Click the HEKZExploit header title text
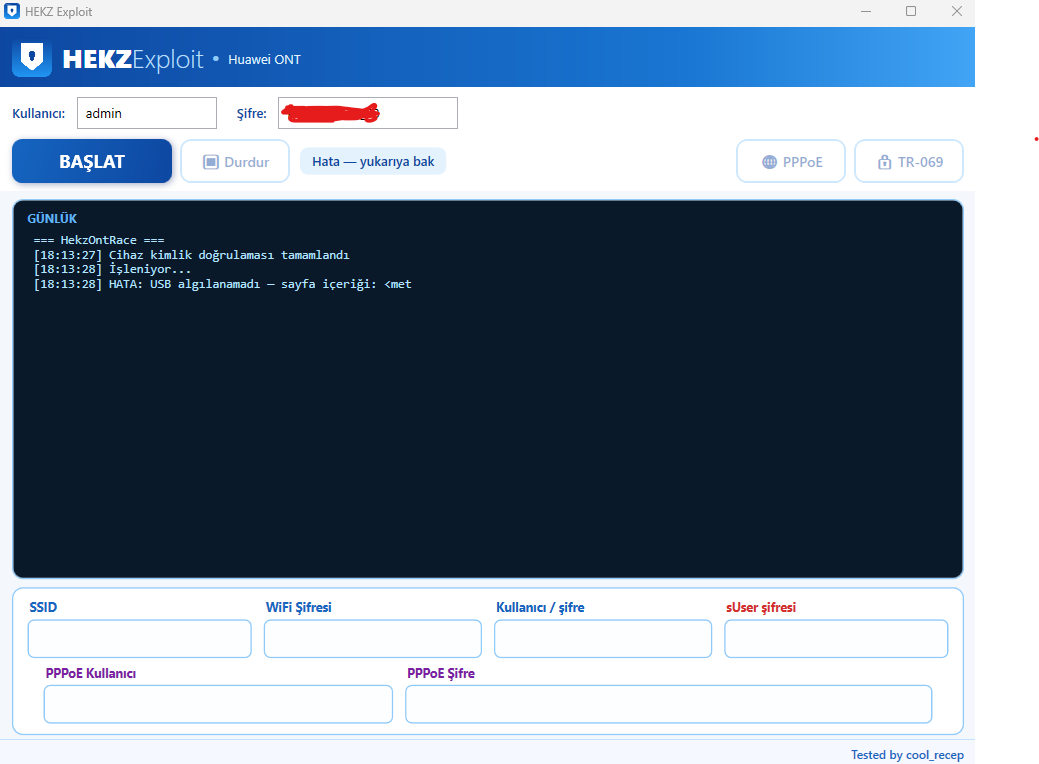This screenshot has width=1039, height=764. point(133,59)
